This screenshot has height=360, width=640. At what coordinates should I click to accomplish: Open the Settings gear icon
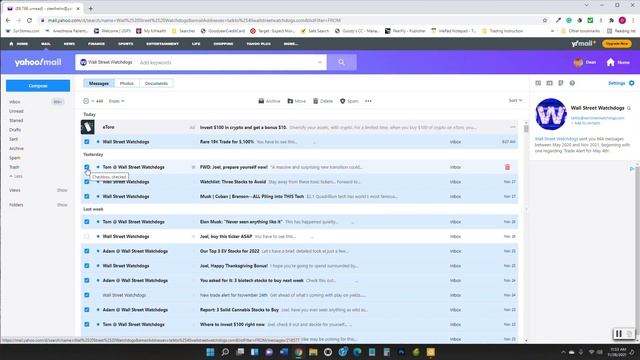click(x=631, y=83)
